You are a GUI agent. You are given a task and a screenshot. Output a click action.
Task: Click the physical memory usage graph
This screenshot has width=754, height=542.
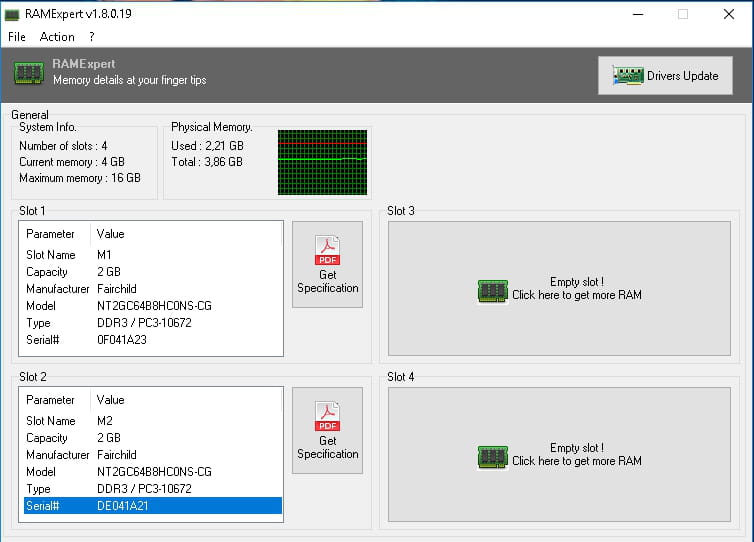click(322, 161)
